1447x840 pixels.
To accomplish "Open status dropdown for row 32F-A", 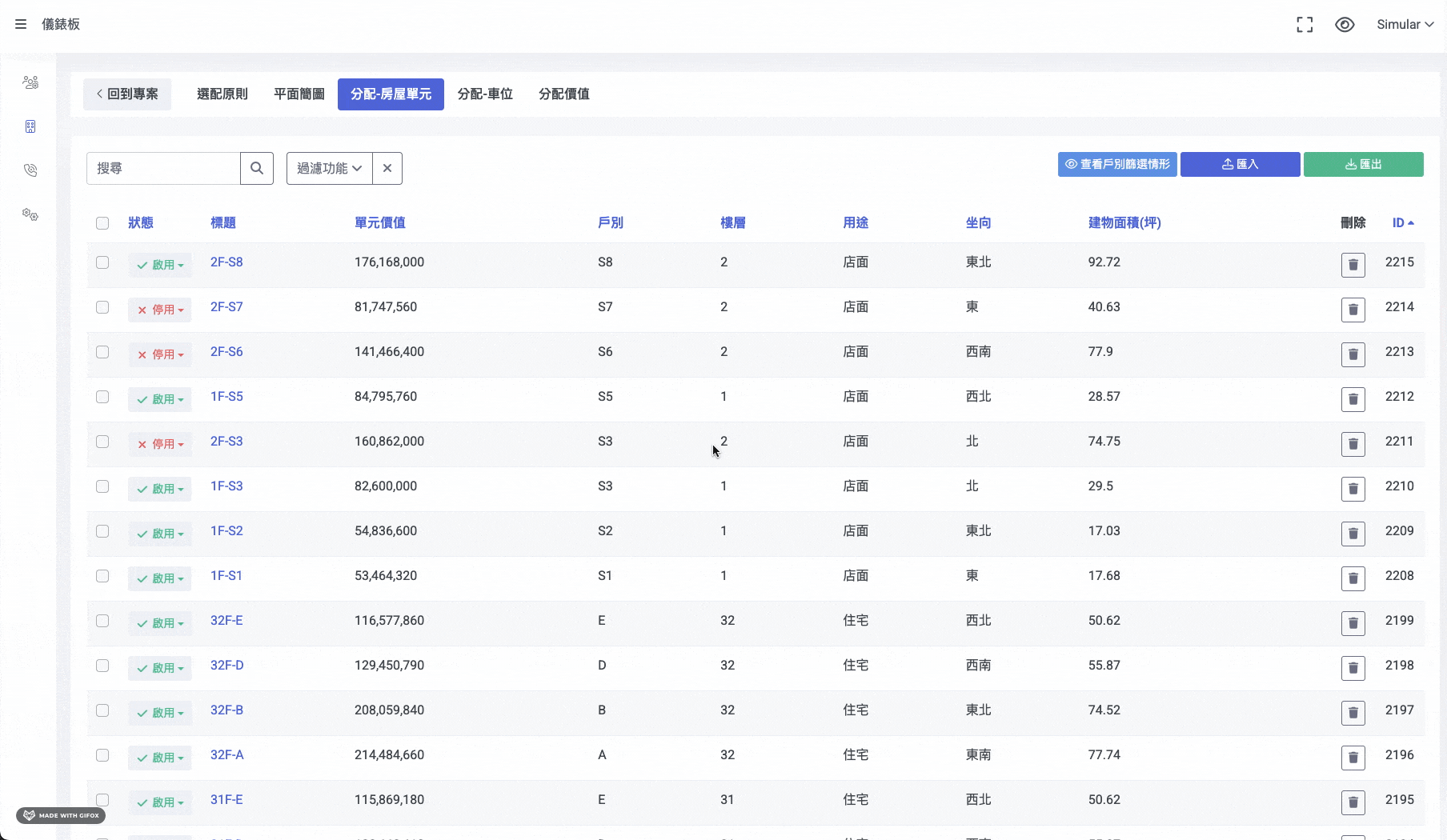I will pyautogui.click(x=160, y=758).
